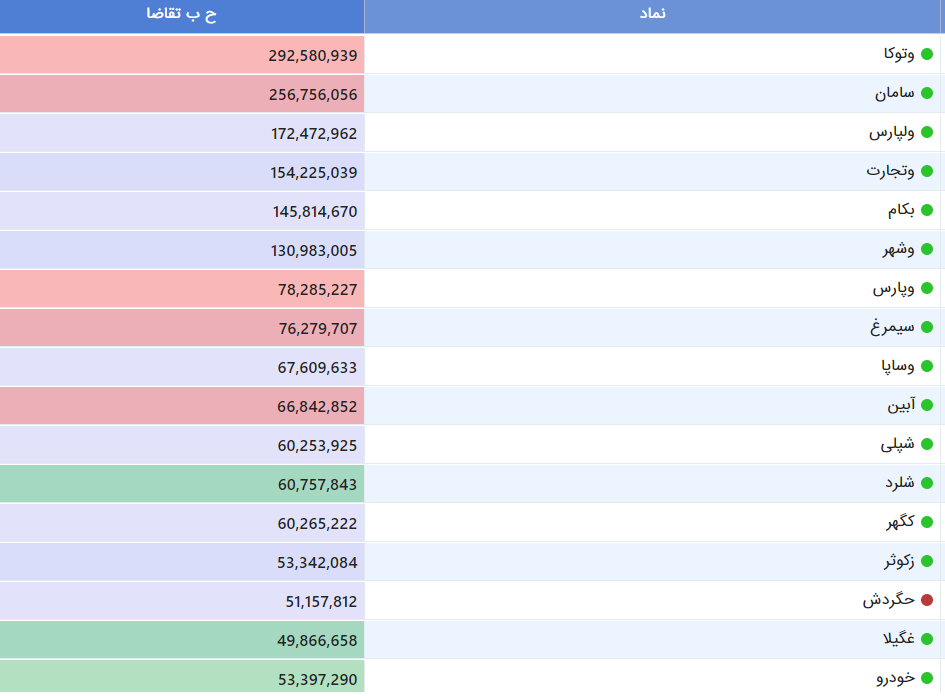Select the value 51,157,812
945x696 pixels.
pyautogui.click(x=321, y=601)
